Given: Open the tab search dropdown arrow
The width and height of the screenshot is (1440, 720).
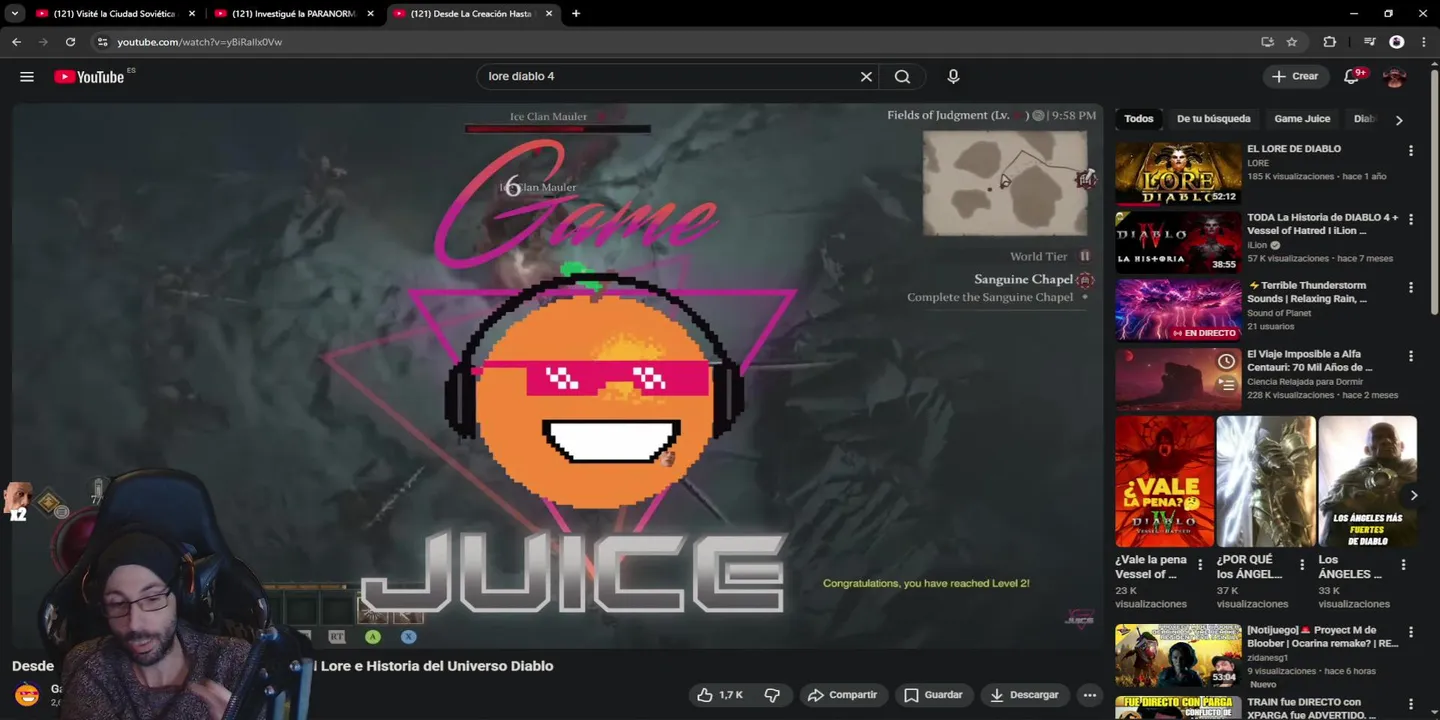Looking at the screenshot, I should [14, 14].
